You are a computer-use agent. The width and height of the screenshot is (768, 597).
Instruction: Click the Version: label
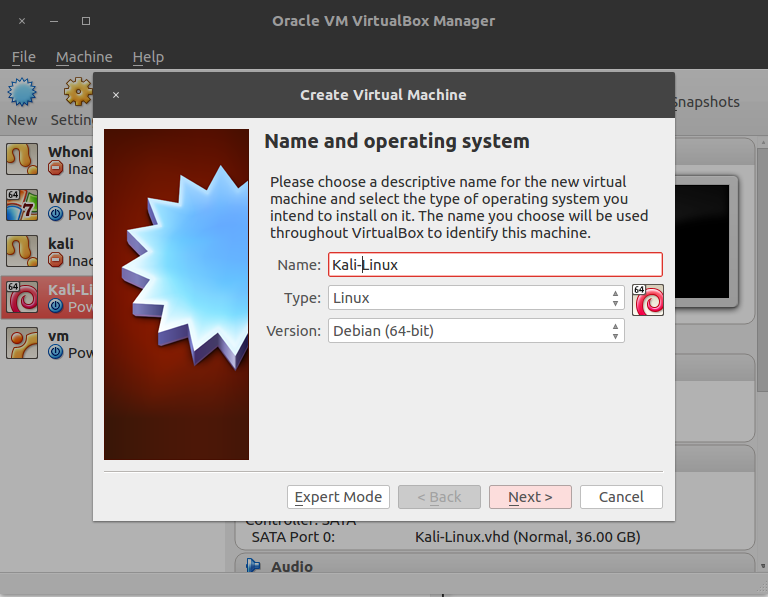(293, 331)
